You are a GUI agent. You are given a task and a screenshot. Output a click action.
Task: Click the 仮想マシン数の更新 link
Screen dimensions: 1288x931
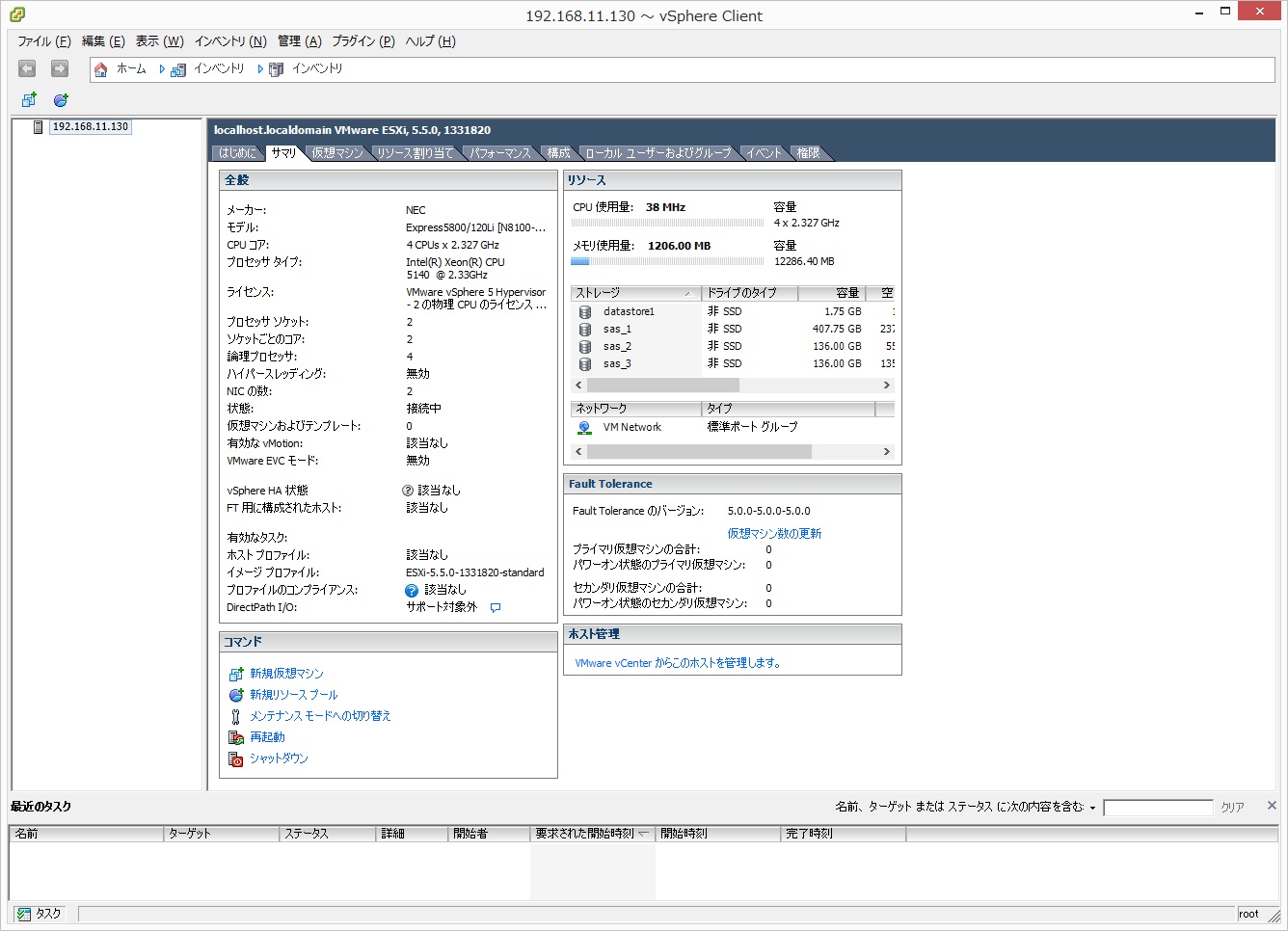pyautogui.click(x=774, y=534)
